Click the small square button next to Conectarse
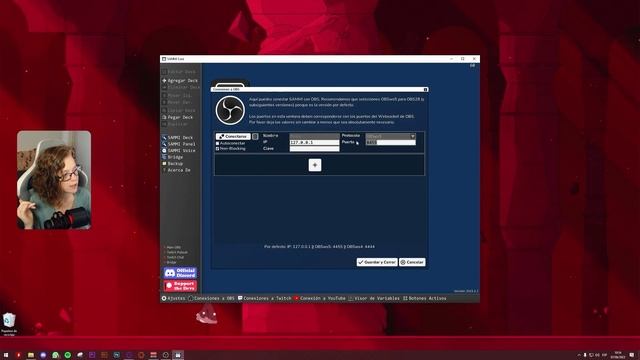640x360 pixels. pyautogui.click(x=255, y=136)
